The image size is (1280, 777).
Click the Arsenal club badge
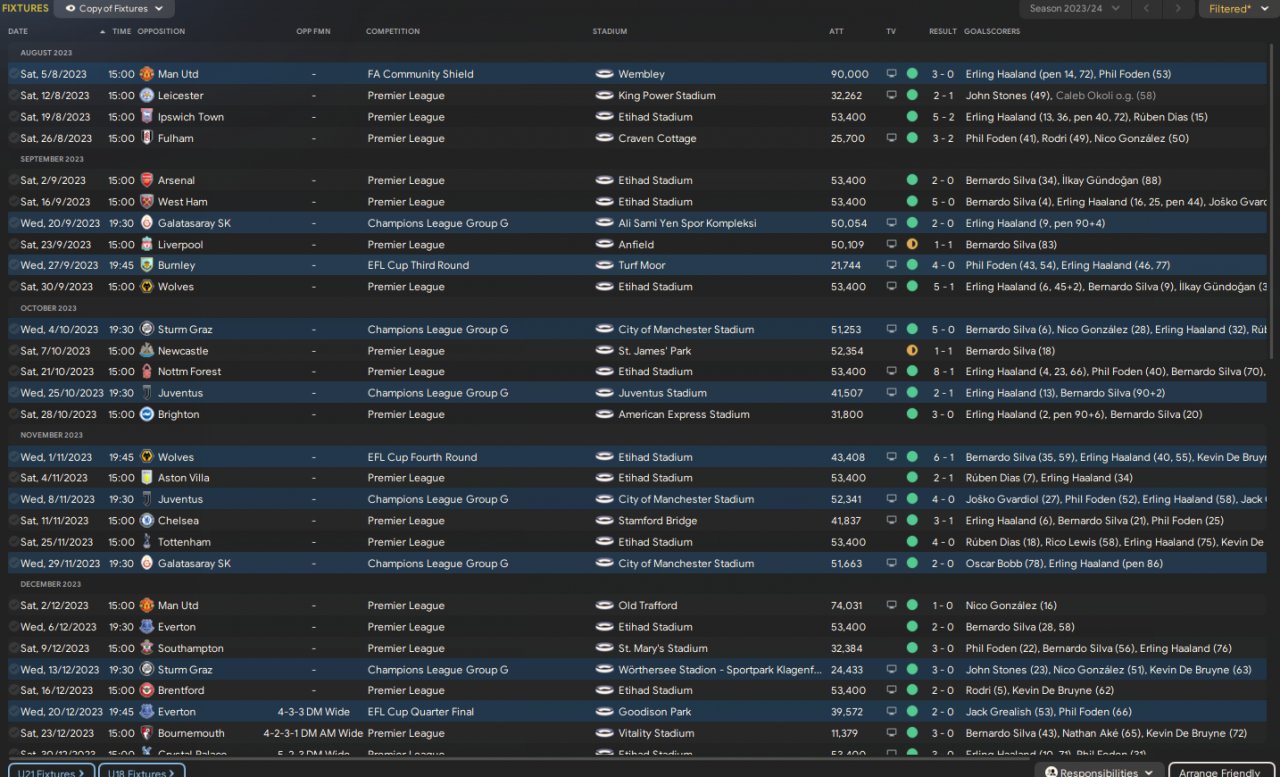pos(147,181)
